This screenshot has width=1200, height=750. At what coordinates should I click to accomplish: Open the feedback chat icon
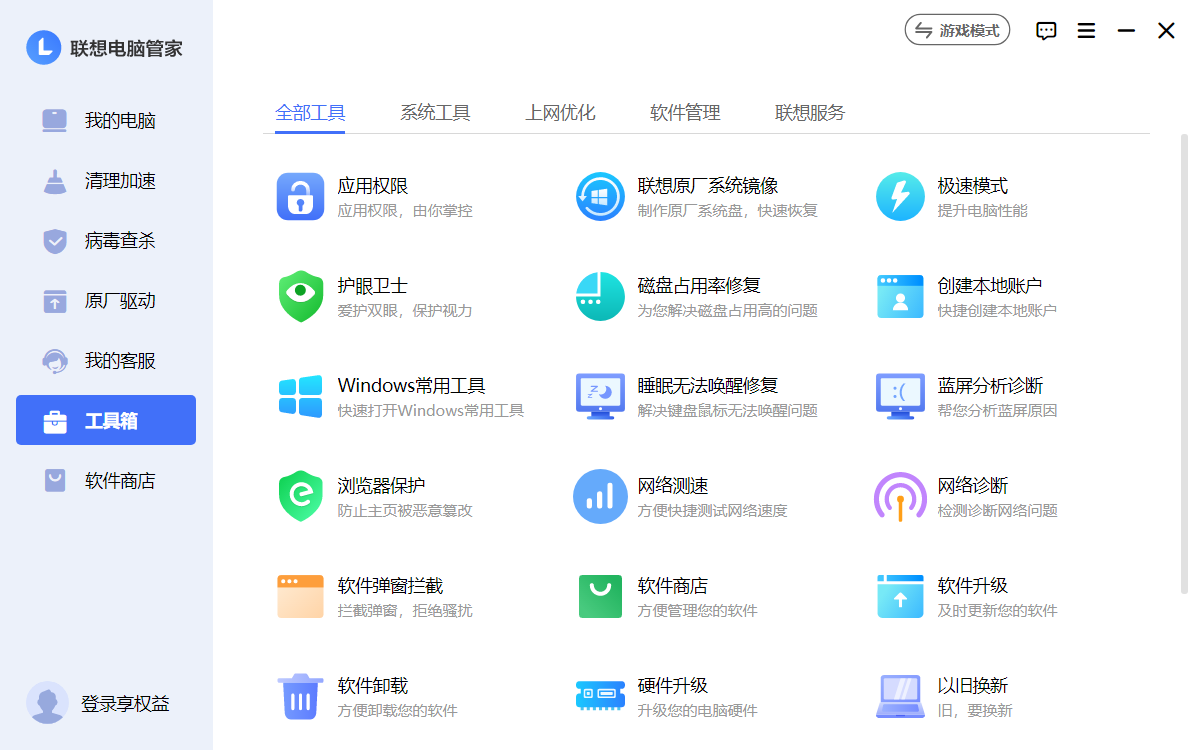pos(1046,31)
